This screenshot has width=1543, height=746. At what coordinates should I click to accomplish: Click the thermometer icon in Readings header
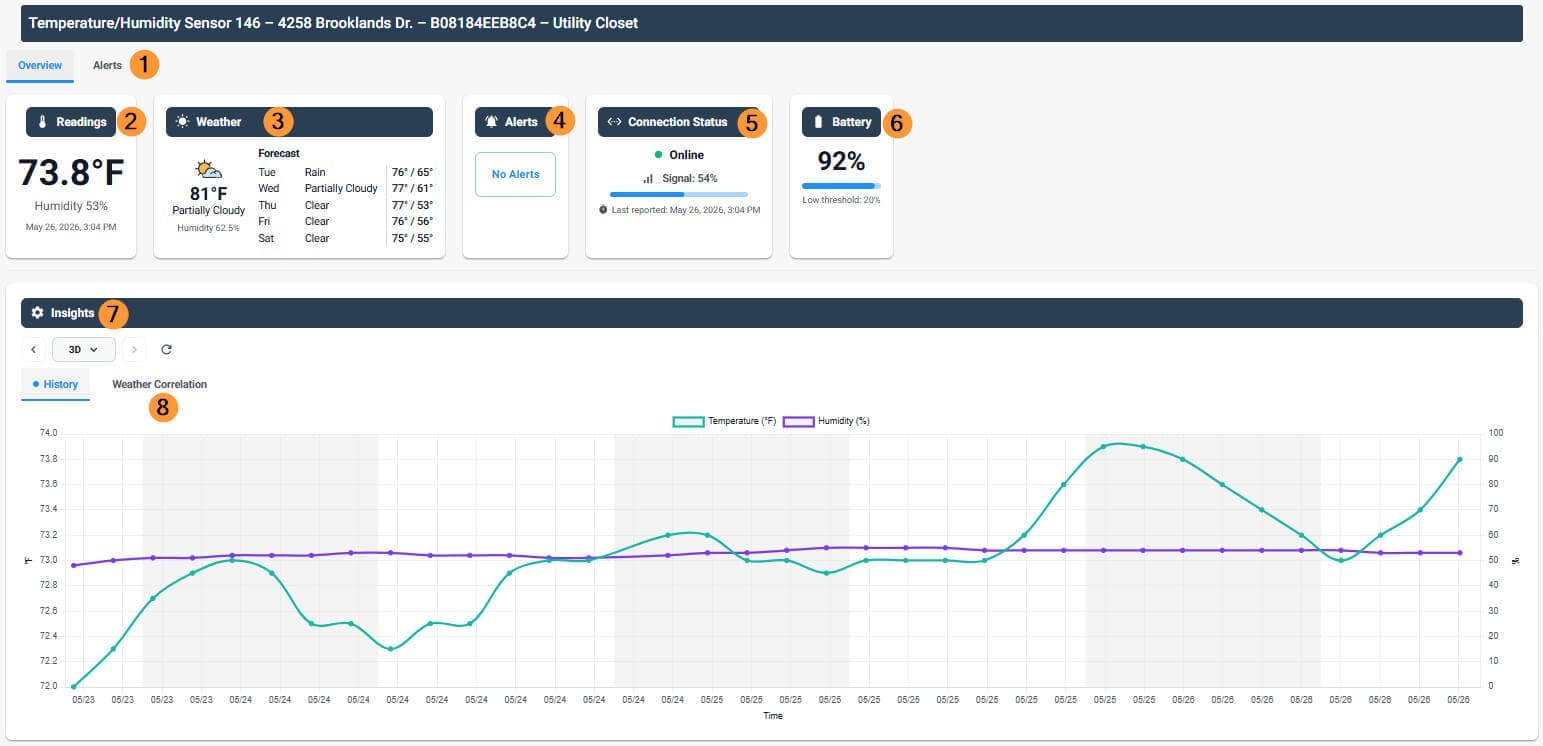coord(42,122)
